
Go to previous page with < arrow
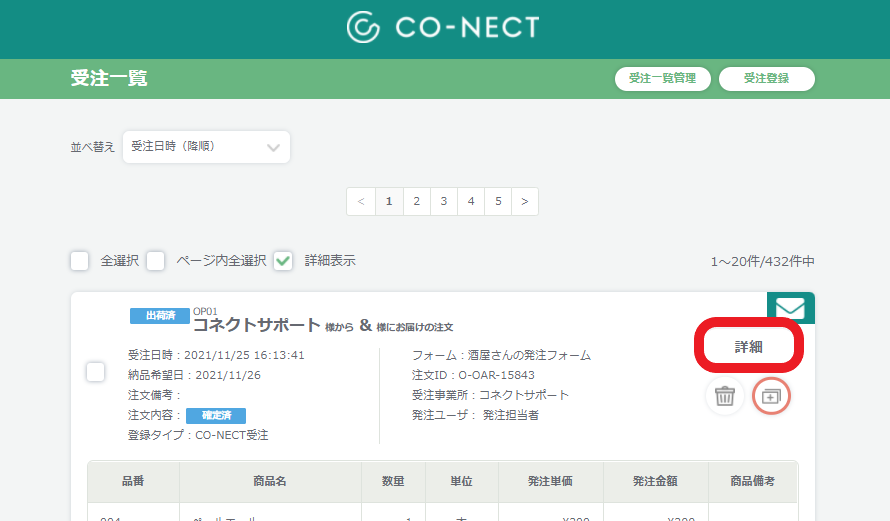361,201
